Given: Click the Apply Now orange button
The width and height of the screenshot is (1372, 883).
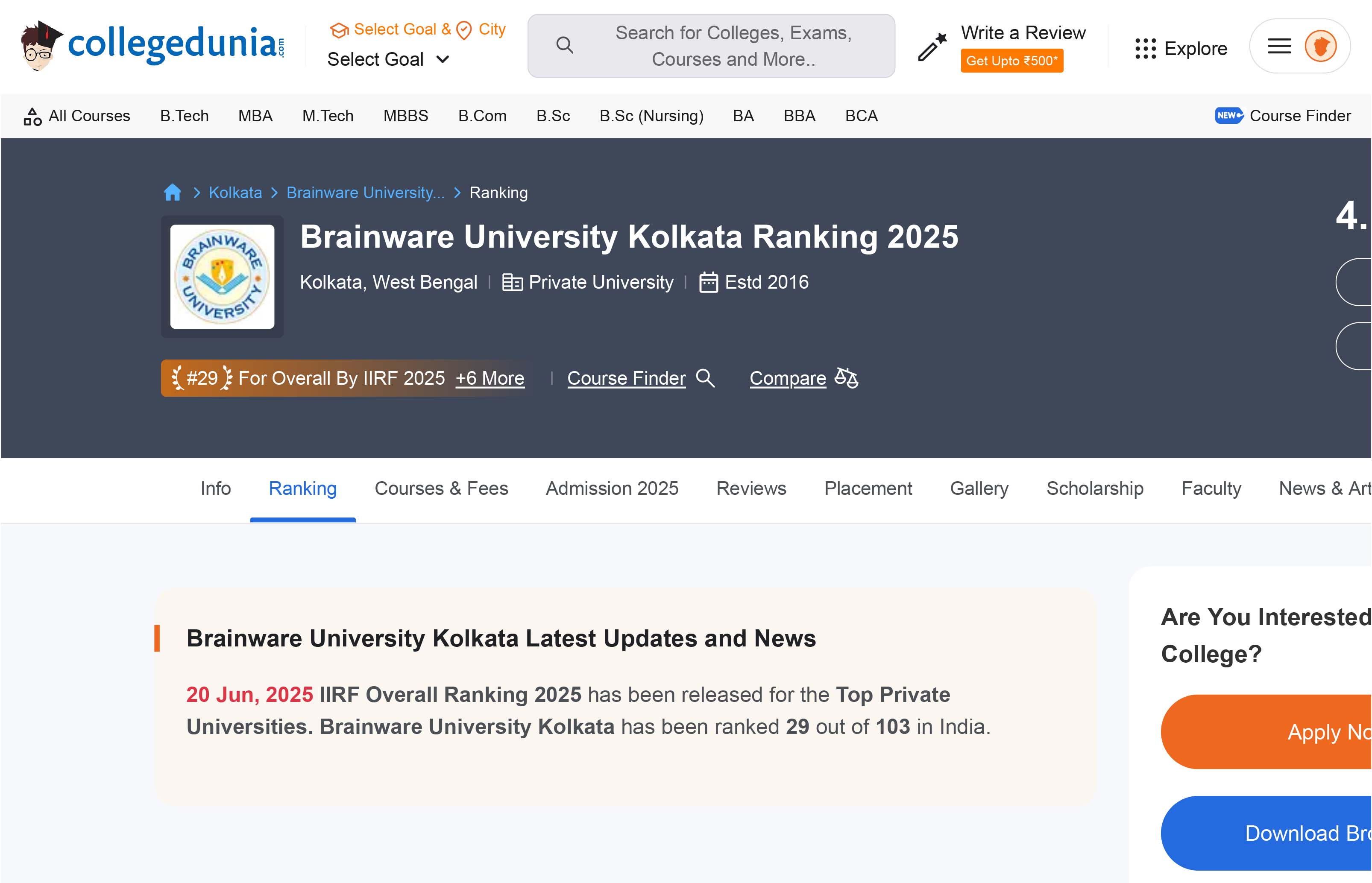Looking at the screenshot, I should pos(1266,731).
